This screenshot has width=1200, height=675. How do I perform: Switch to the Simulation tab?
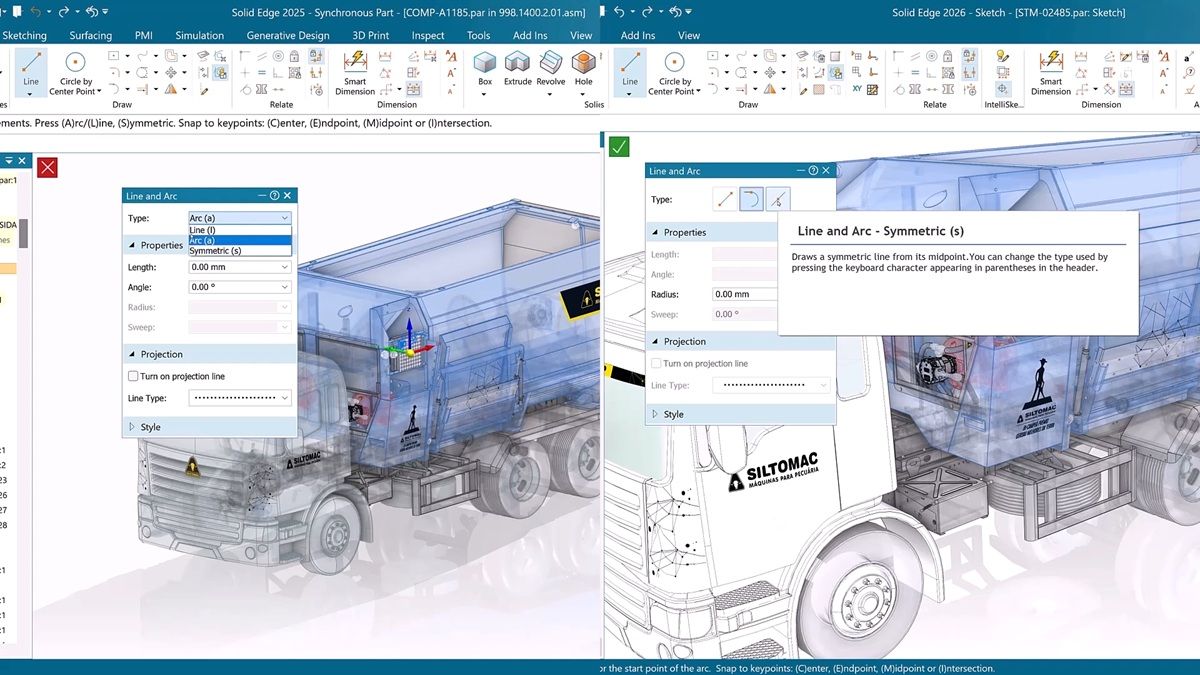click(x=200, y=35)
